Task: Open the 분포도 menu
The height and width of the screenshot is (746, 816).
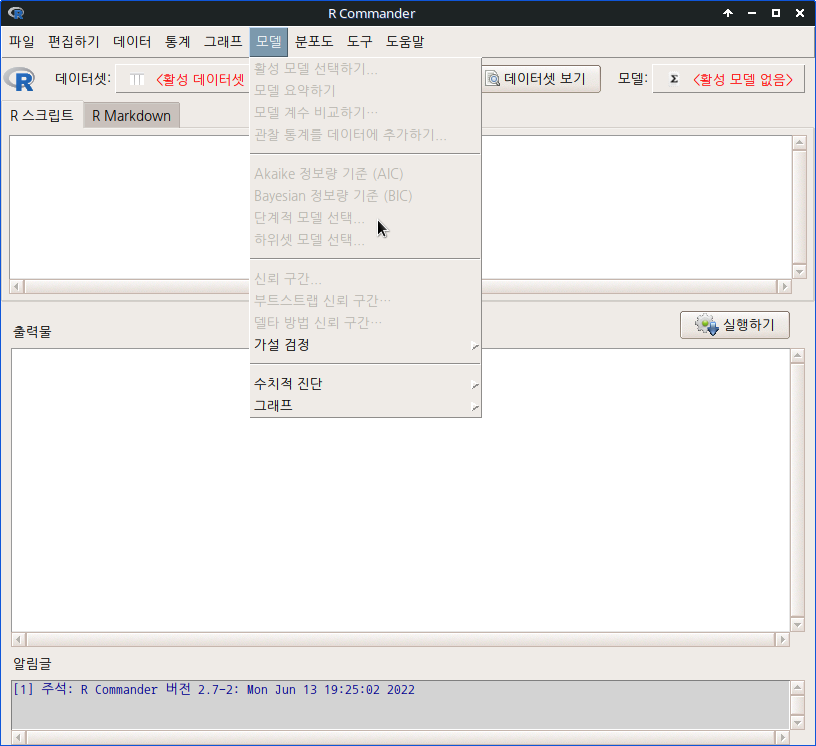Action: click(x=314, y=42)
